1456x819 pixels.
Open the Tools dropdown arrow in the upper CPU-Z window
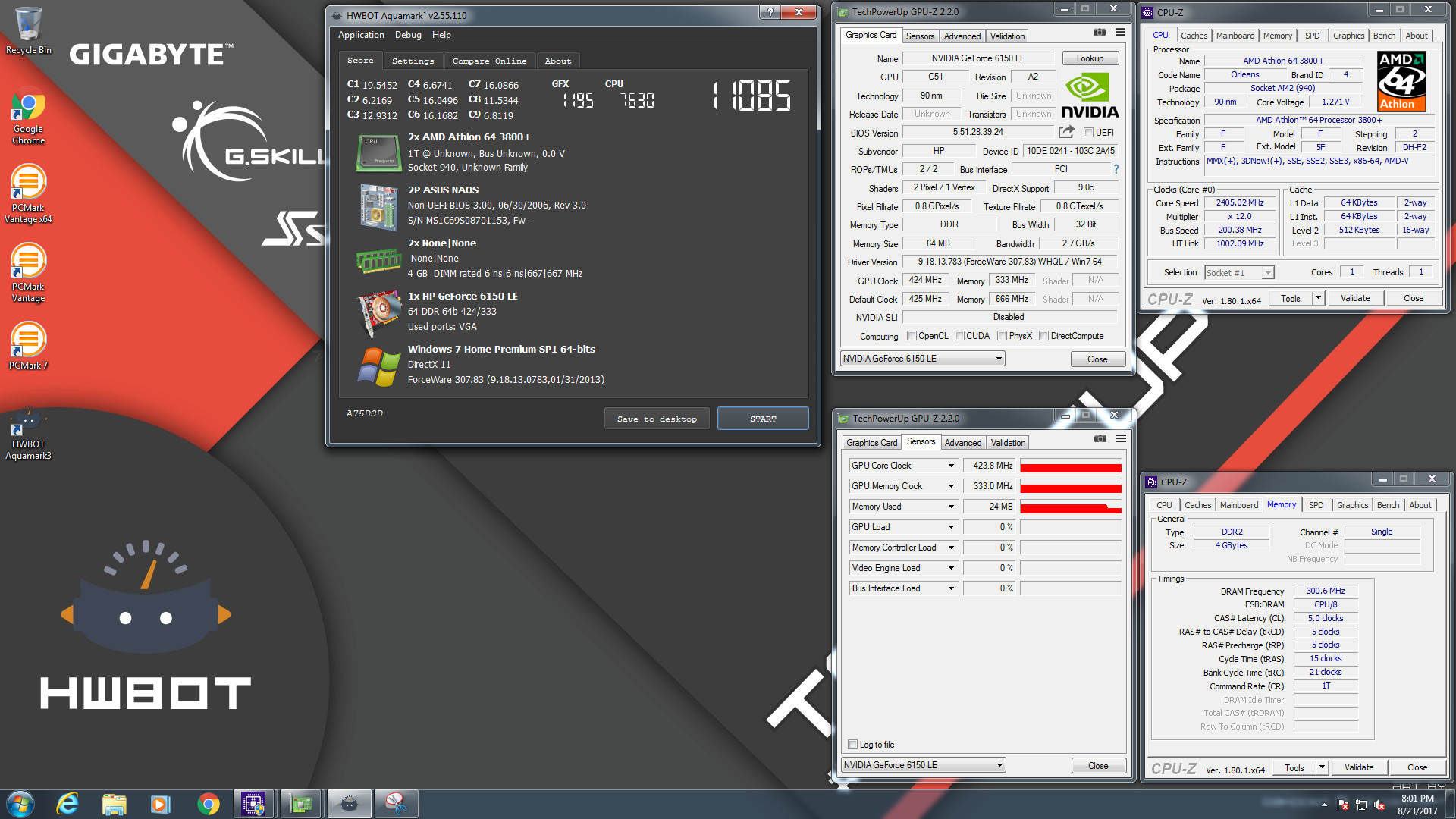coord(1318,298)
